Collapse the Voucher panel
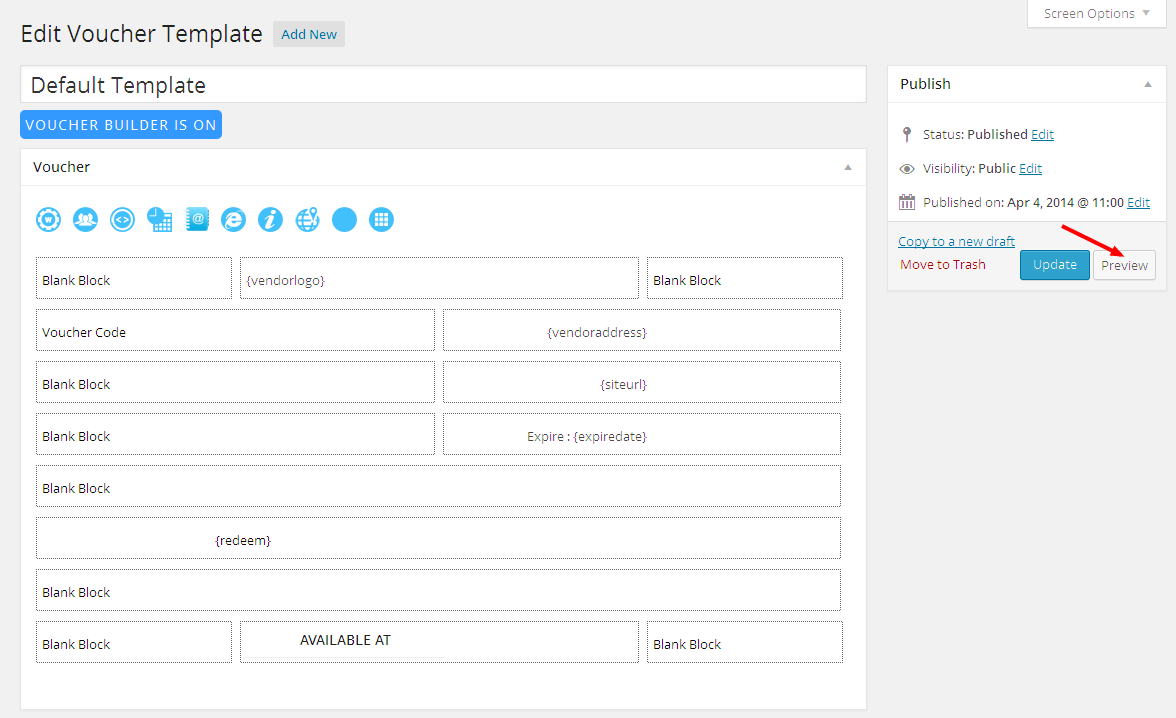The height and width of the screenshot is (718, 1176). (848, 167)
